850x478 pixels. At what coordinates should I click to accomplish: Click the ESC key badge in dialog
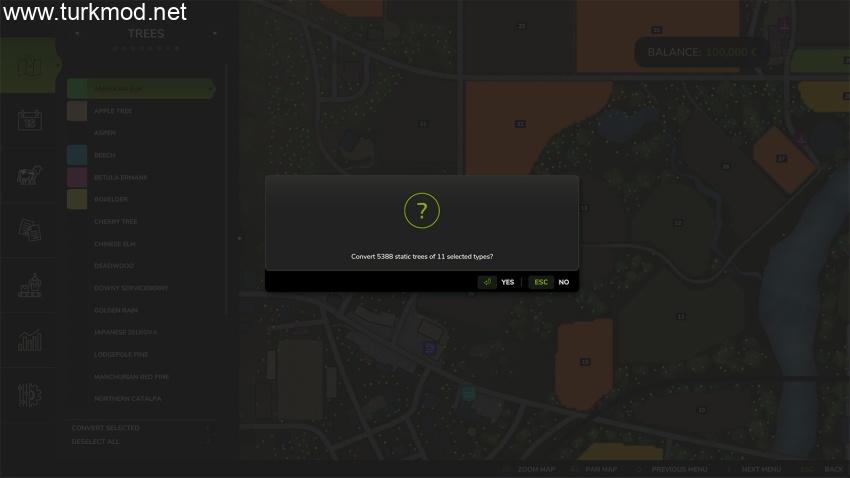(540, 282)
